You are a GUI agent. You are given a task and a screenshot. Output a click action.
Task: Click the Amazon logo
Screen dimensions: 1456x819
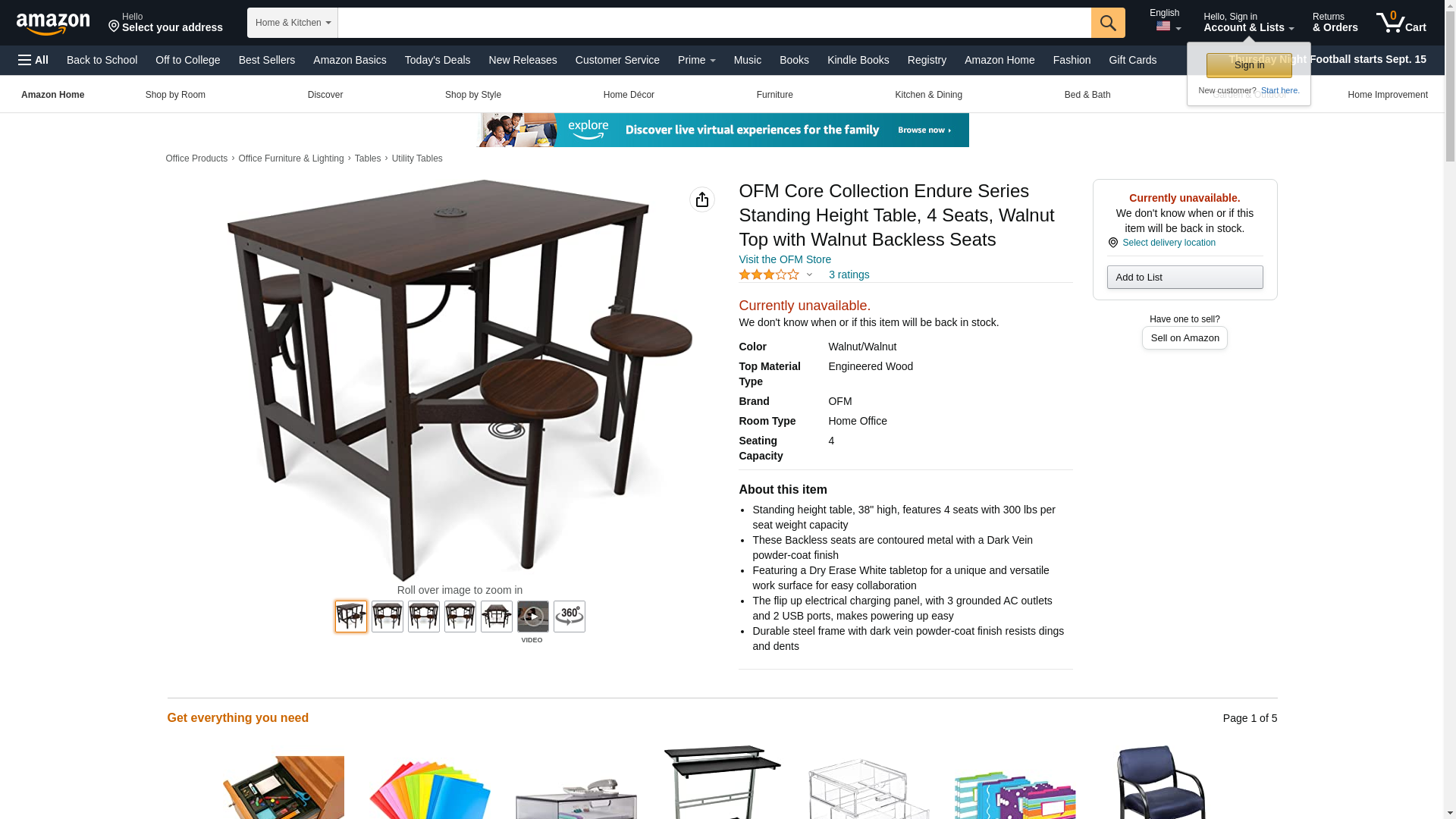click(x=53, y=24)
